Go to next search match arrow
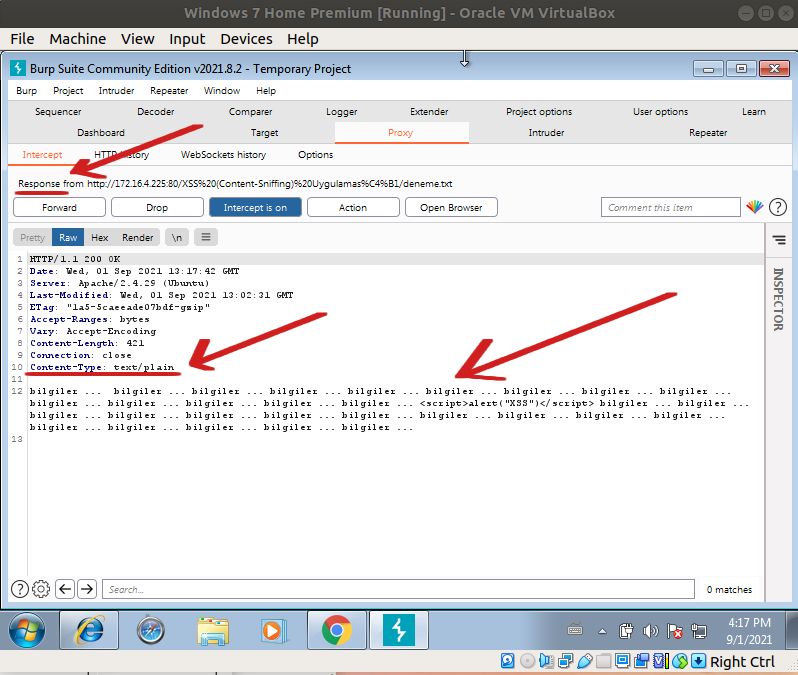The height and width of the screenshot is (675, 798). click(x=87, y=589)
